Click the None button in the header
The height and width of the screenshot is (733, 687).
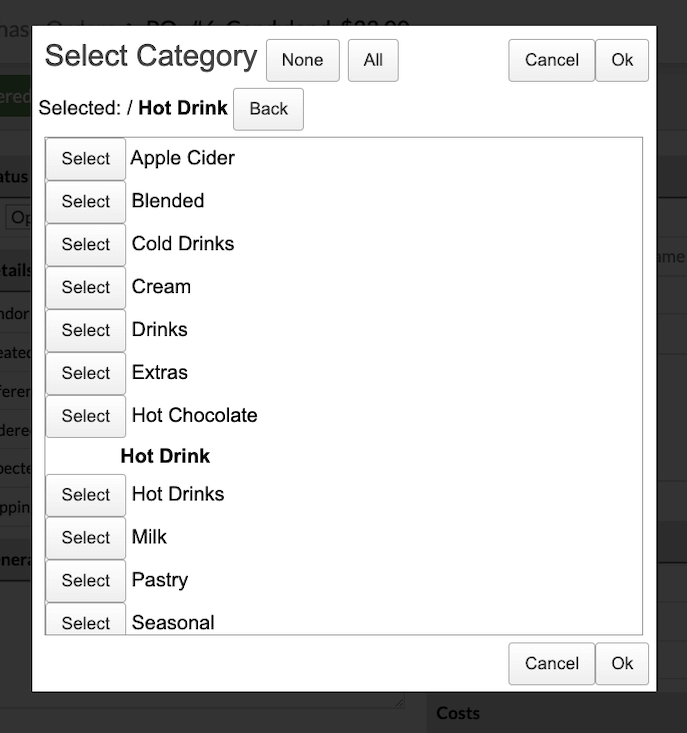click(302, 60)
